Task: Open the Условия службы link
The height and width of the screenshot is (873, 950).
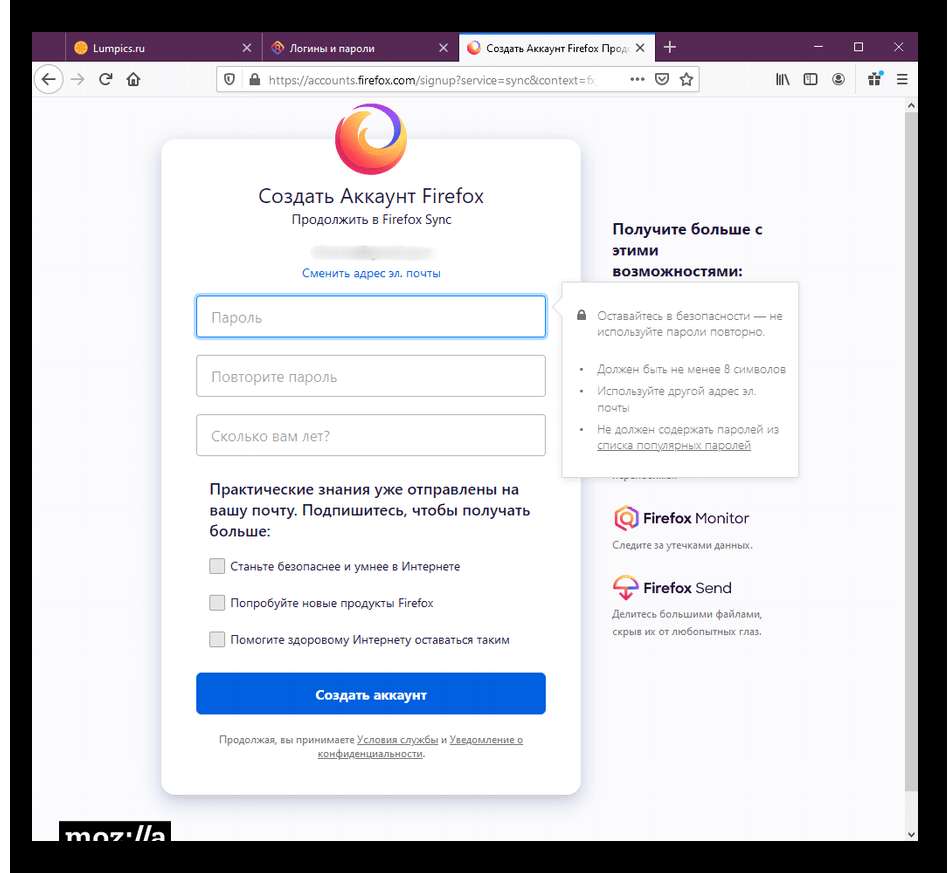Action: 397,740
